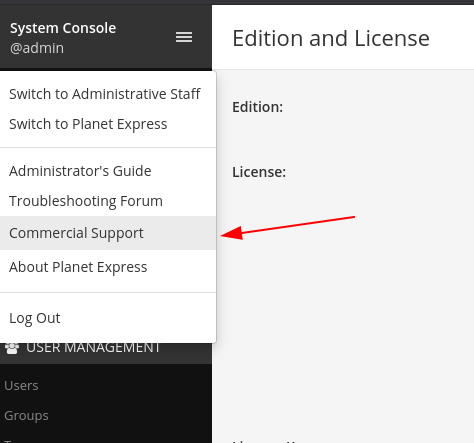This screenshot has width=474, height=443.
Task: Click the Edition: label
Action: tap(258, 107)
